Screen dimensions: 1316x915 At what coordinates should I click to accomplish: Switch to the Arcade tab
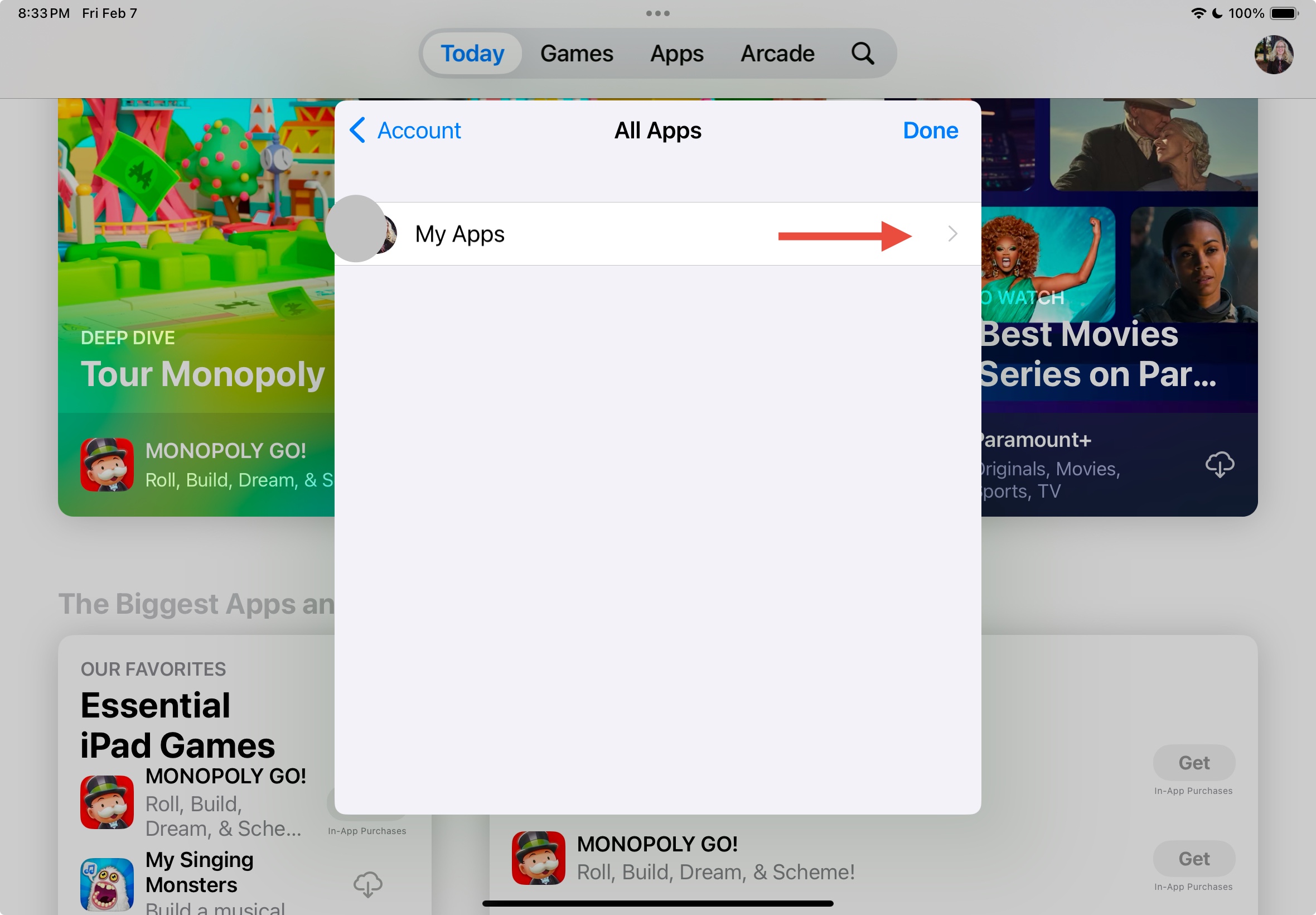(777, 53)
